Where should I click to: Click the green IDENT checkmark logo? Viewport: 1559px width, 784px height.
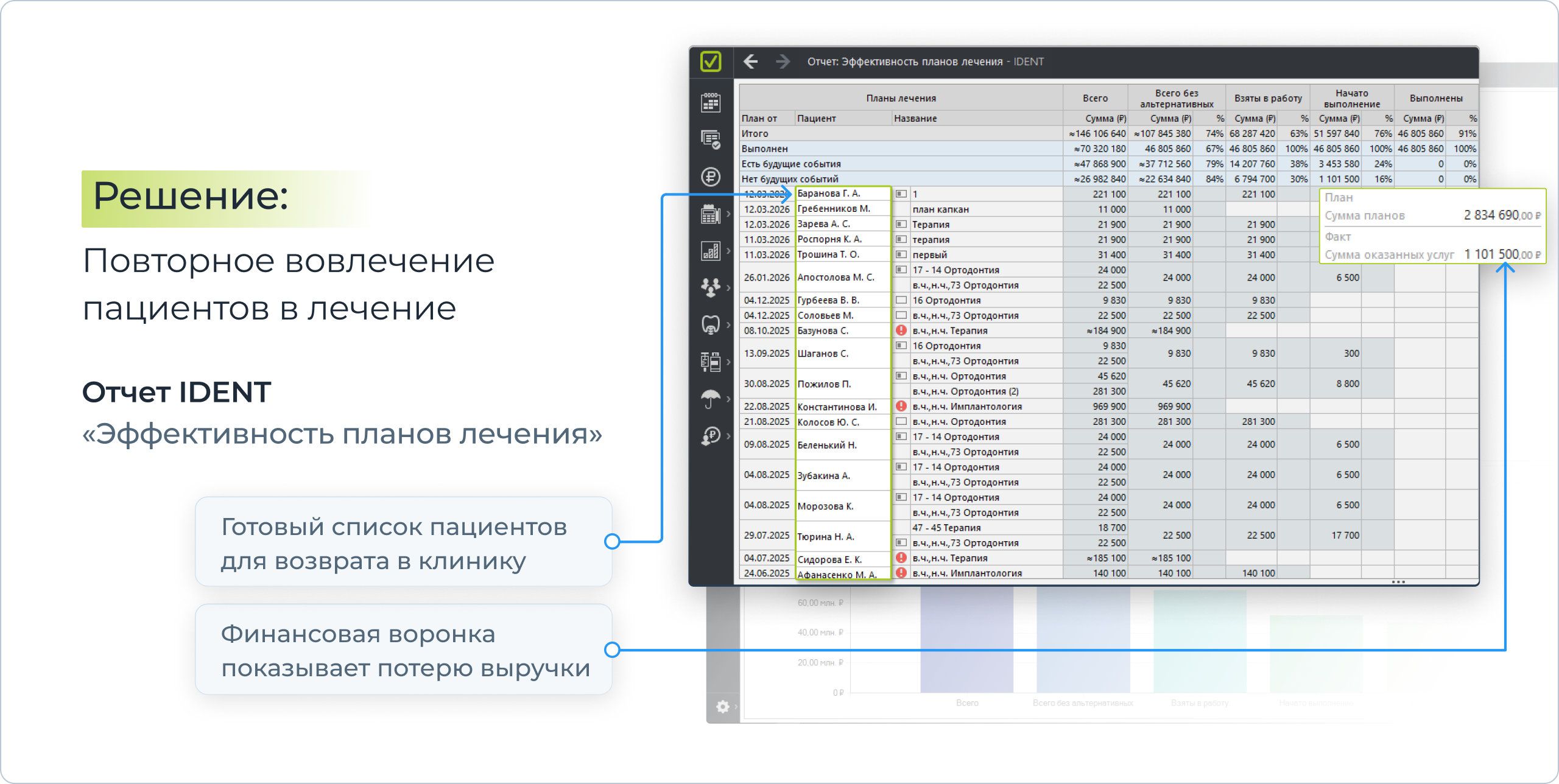click(x=711, y=61)
